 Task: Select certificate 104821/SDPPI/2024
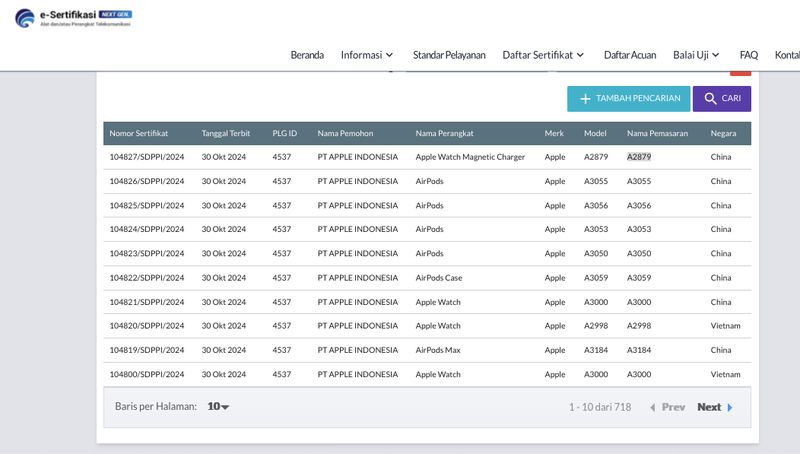[x=147, y=302]
